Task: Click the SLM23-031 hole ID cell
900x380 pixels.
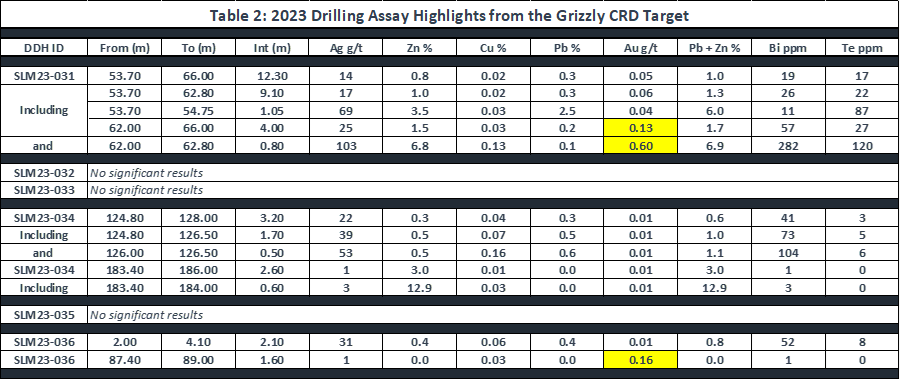Action: (x=44, y=76)
